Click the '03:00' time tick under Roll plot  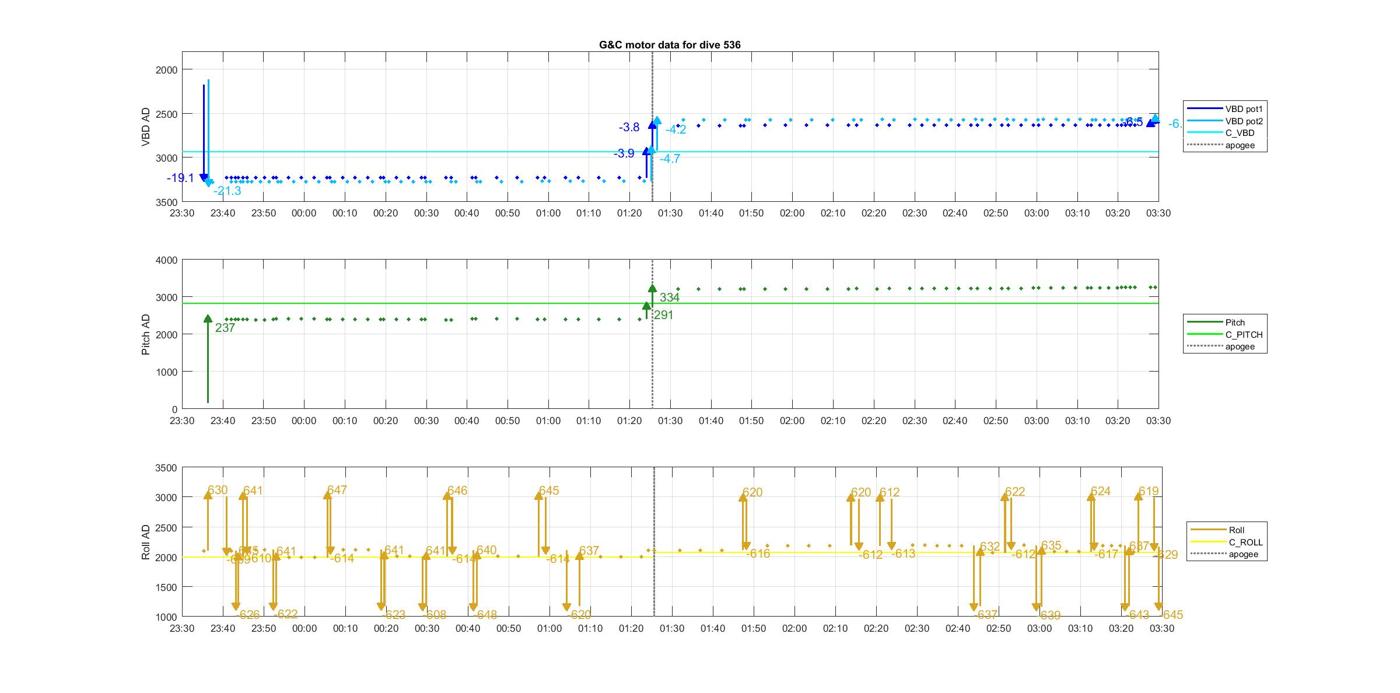[1039, 629]
